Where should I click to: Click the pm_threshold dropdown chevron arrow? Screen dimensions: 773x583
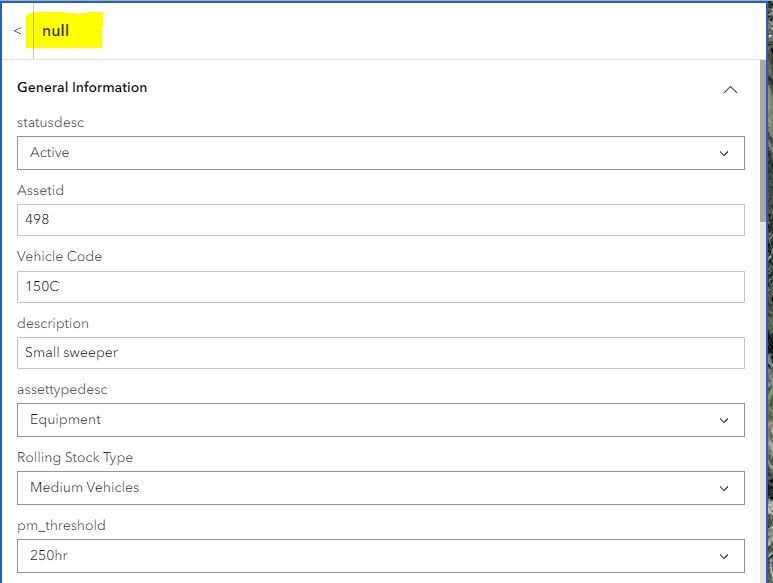point(724,556)
